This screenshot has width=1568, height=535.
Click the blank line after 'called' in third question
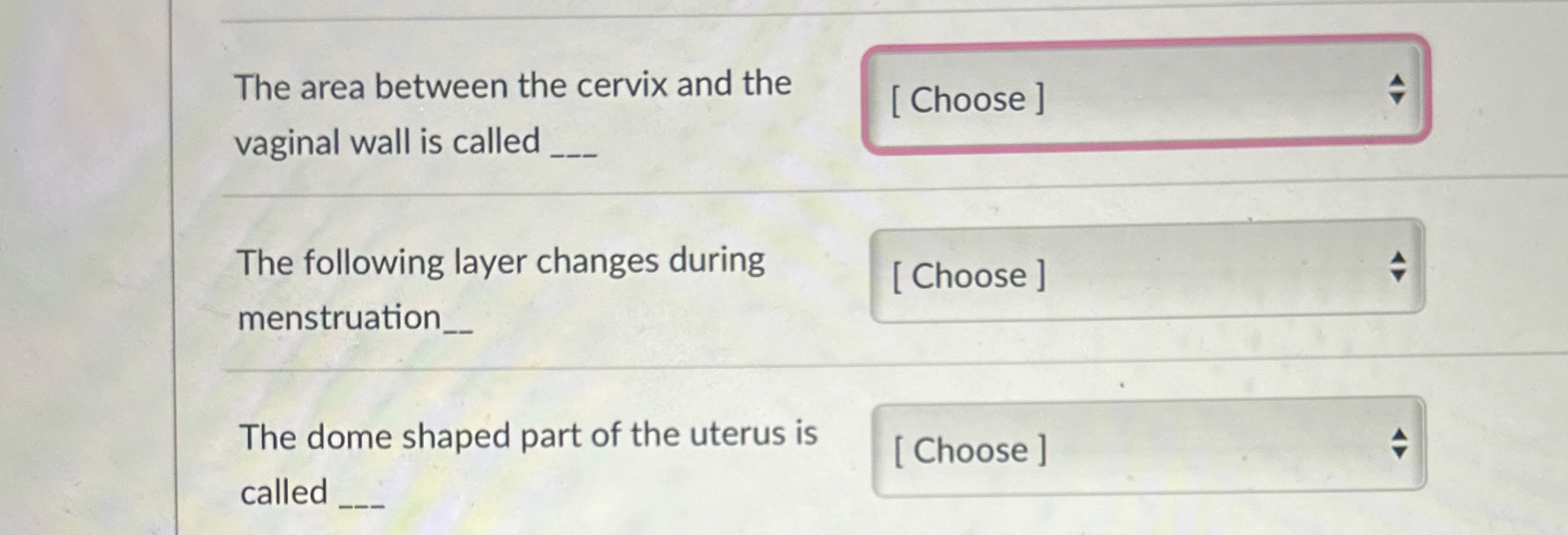click(x=365, y=507)
